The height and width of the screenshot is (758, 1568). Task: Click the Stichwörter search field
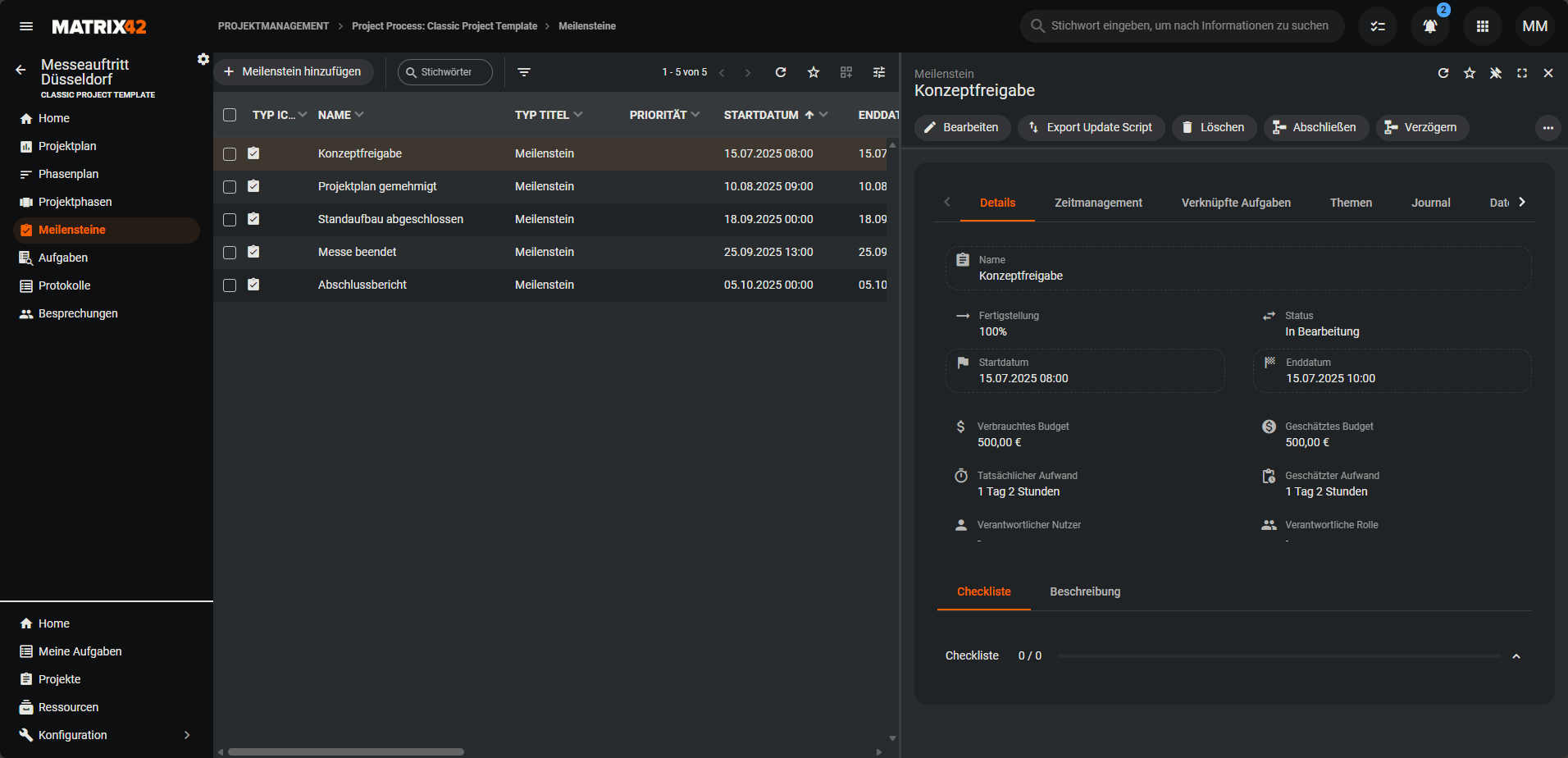point(446,72)
